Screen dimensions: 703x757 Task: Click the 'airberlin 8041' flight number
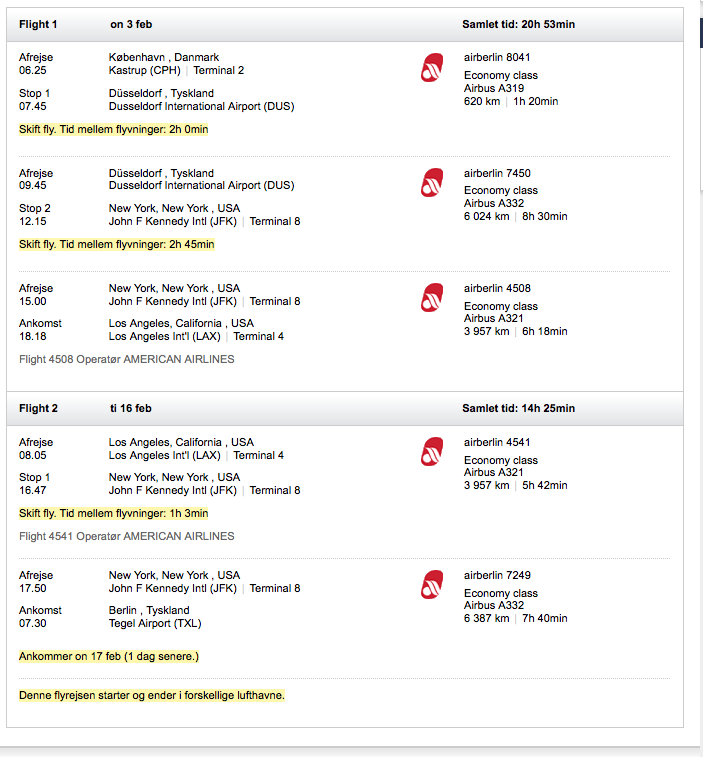pos(497,57)
